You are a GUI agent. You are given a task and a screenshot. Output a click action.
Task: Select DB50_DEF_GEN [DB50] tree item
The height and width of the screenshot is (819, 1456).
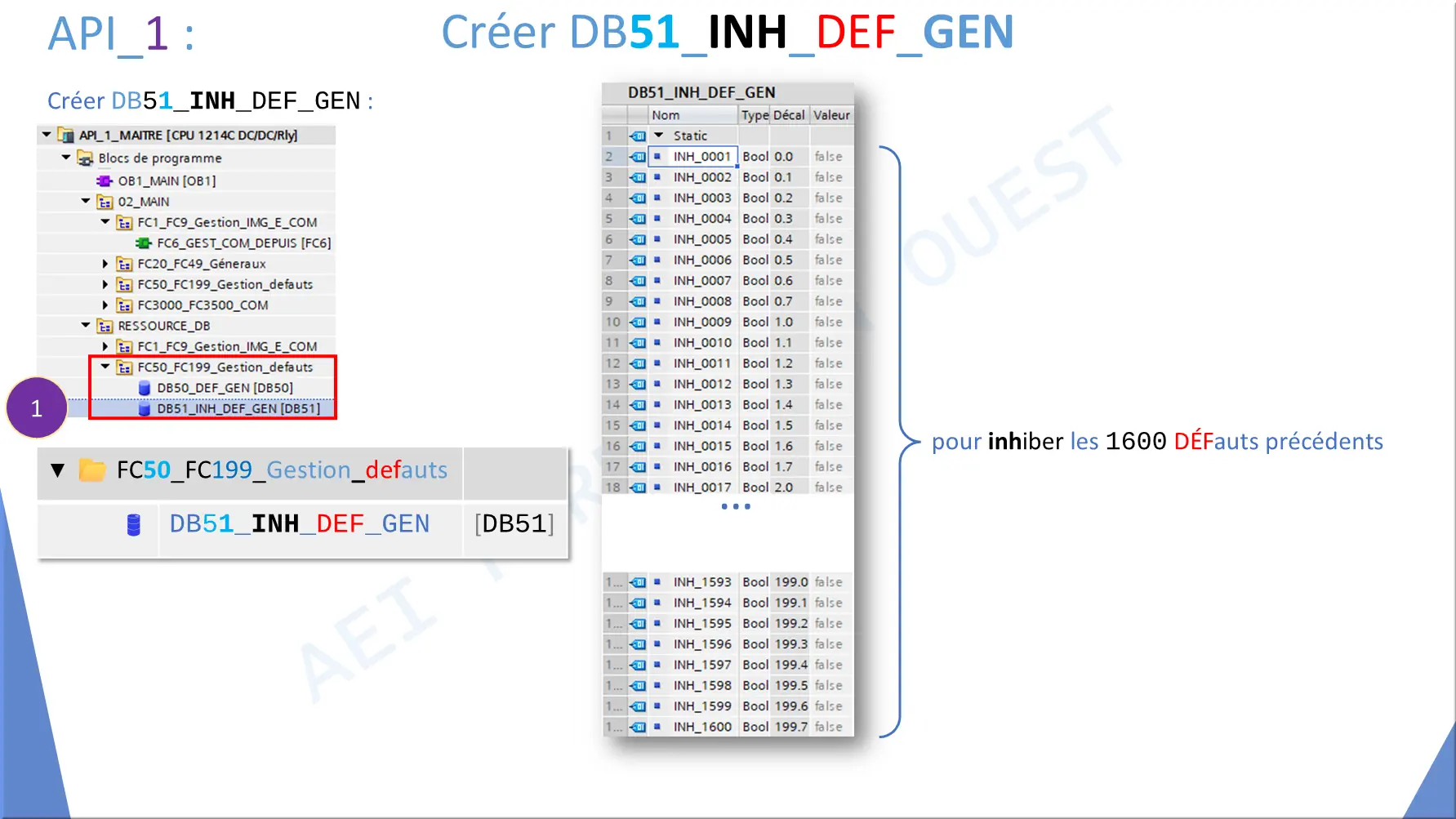coord(225,388)
